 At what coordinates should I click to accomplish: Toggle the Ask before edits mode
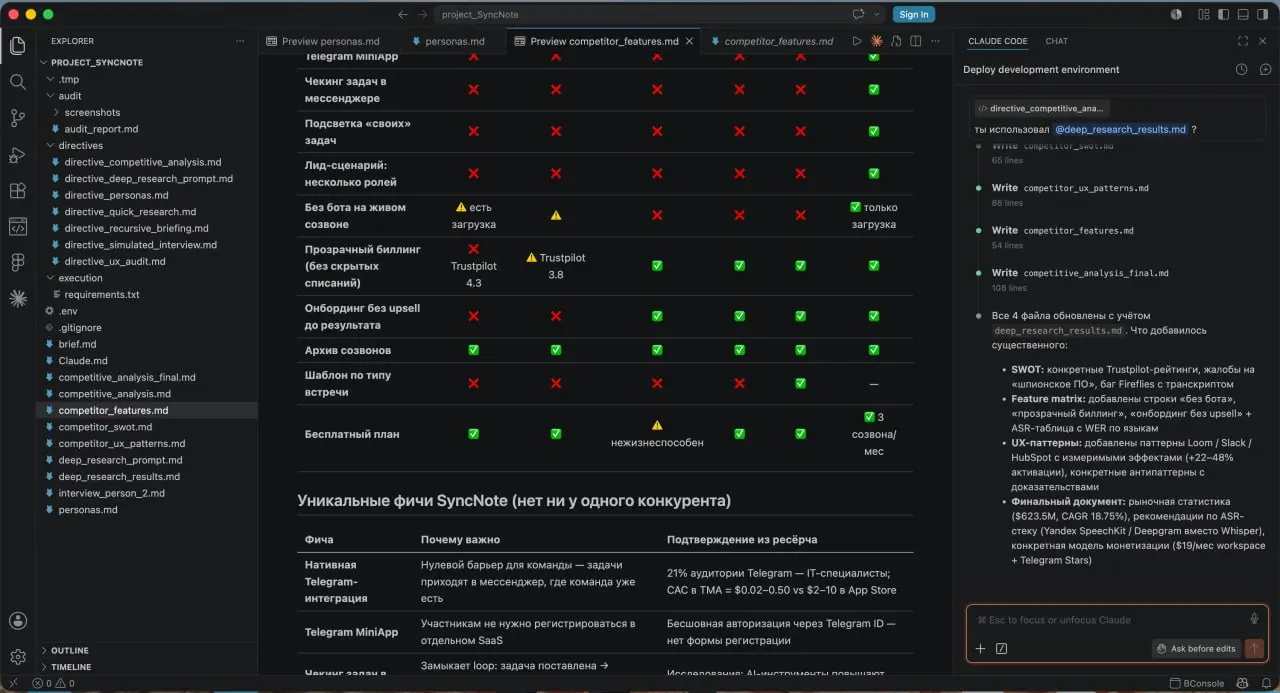(1196, 648)
